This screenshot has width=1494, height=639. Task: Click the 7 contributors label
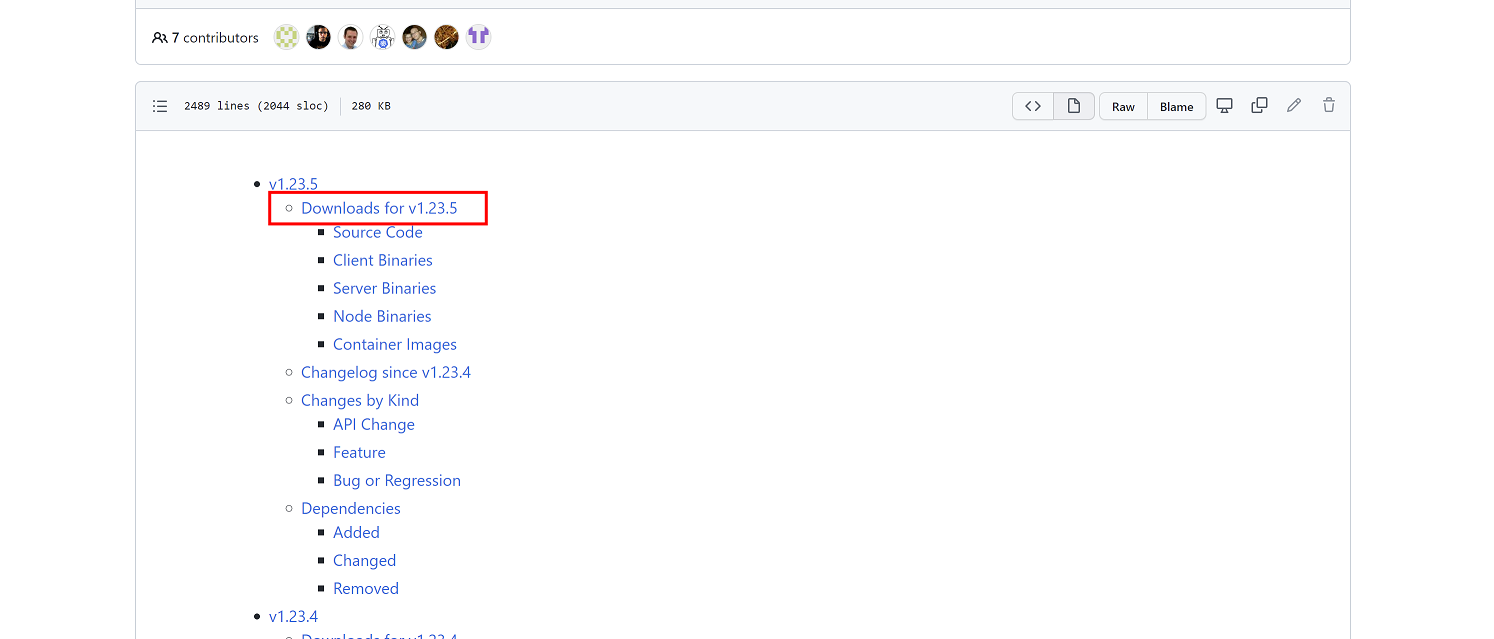(205, 38)
